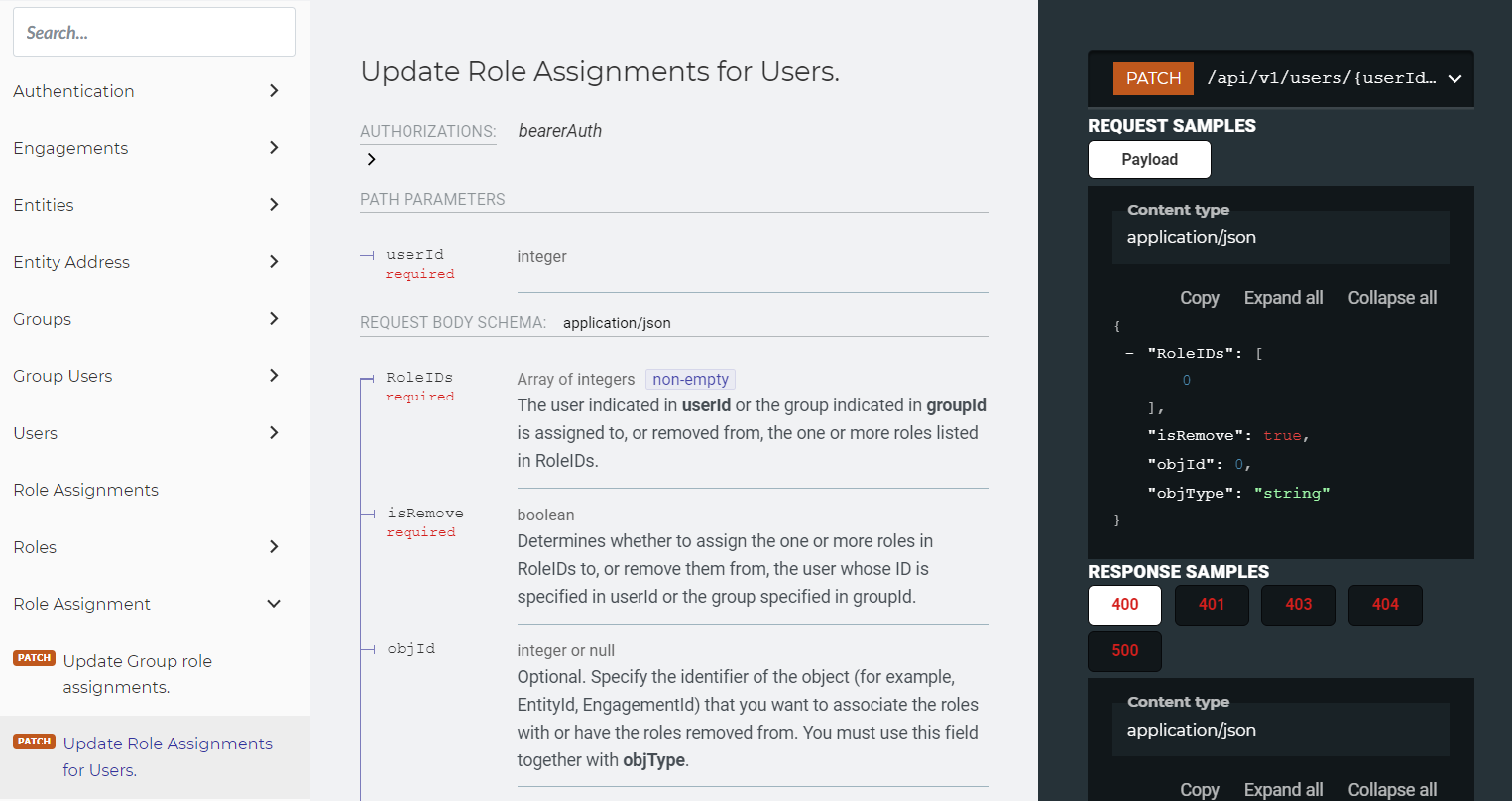Click the PATCH badge for Update Group role
The height and width of the screenshot is (801, 1512).
(34, 658)
